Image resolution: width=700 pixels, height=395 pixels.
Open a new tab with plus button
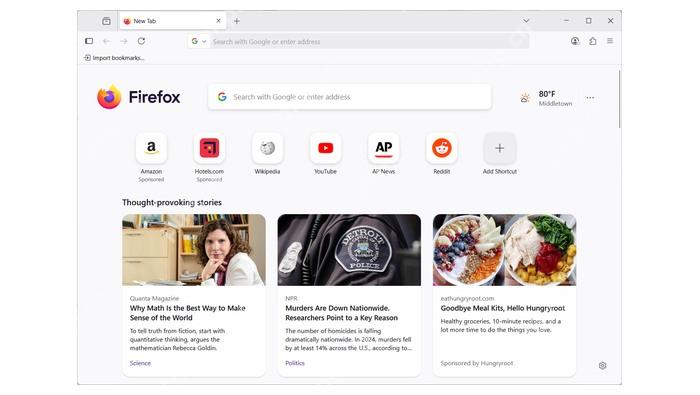(x=237, y=21)
